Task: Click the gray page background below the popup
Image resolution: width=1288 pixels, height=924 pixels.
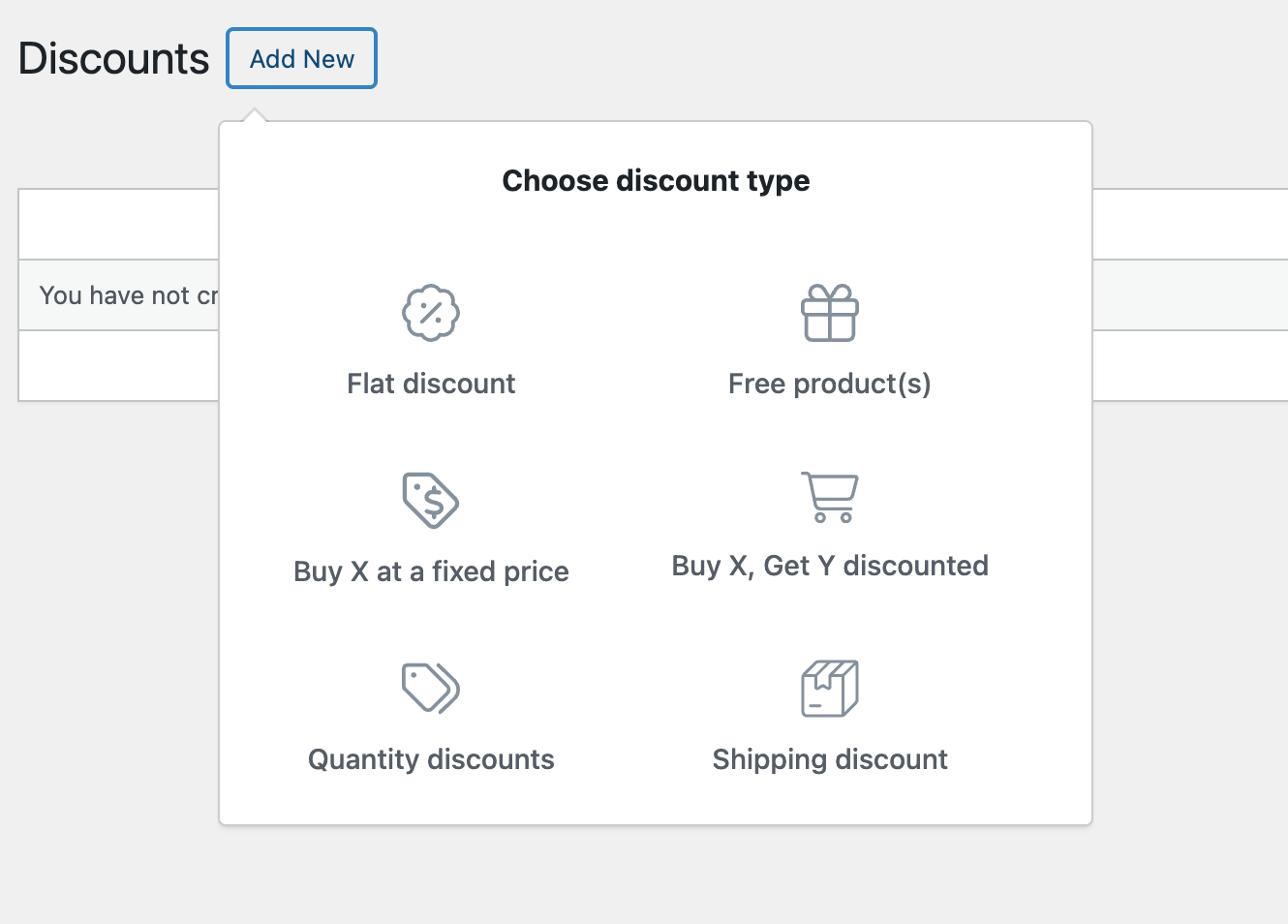Action: pyautogui.click(x=656, y=875)
